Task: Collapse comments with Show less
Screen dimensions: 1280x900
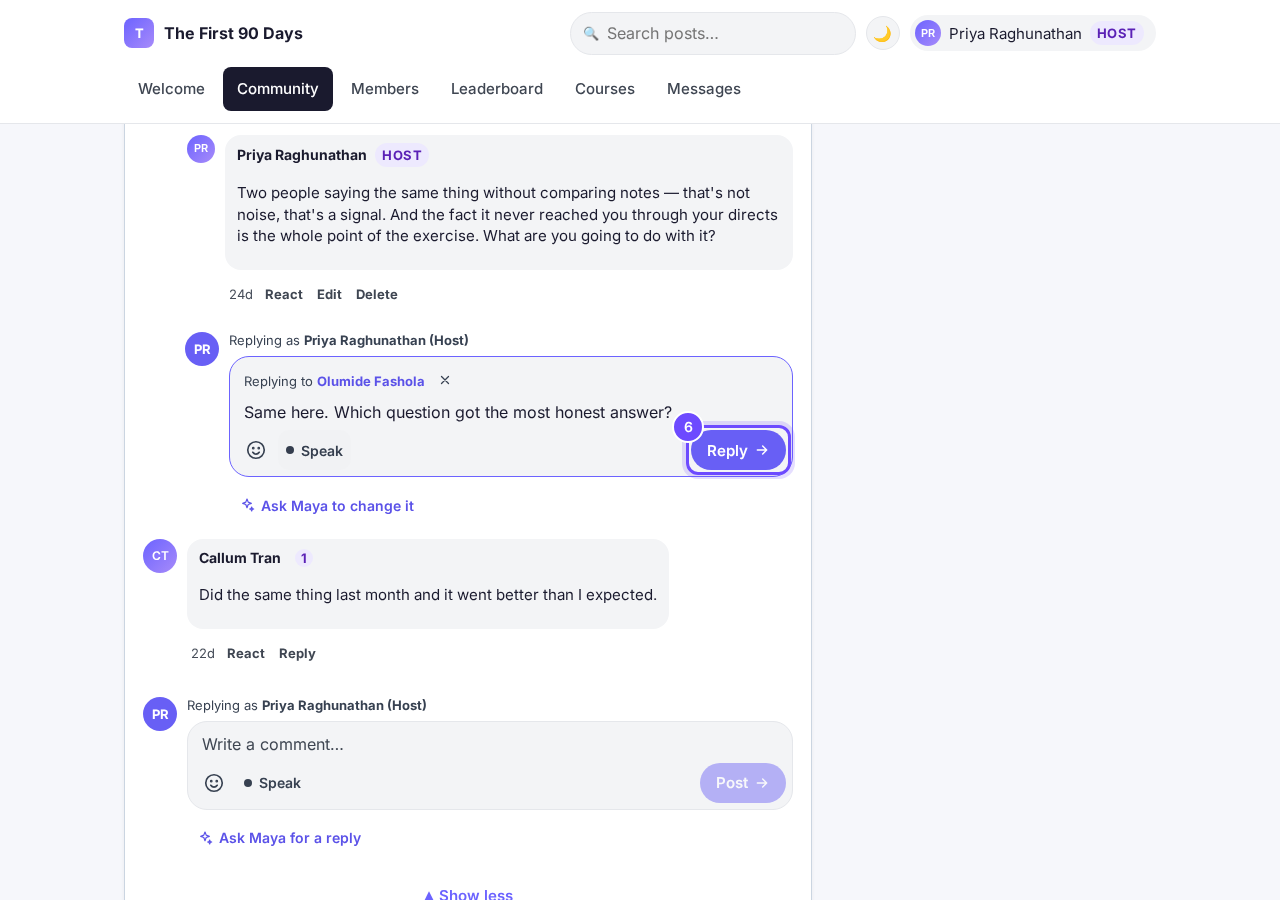Action: pos(468,894)
